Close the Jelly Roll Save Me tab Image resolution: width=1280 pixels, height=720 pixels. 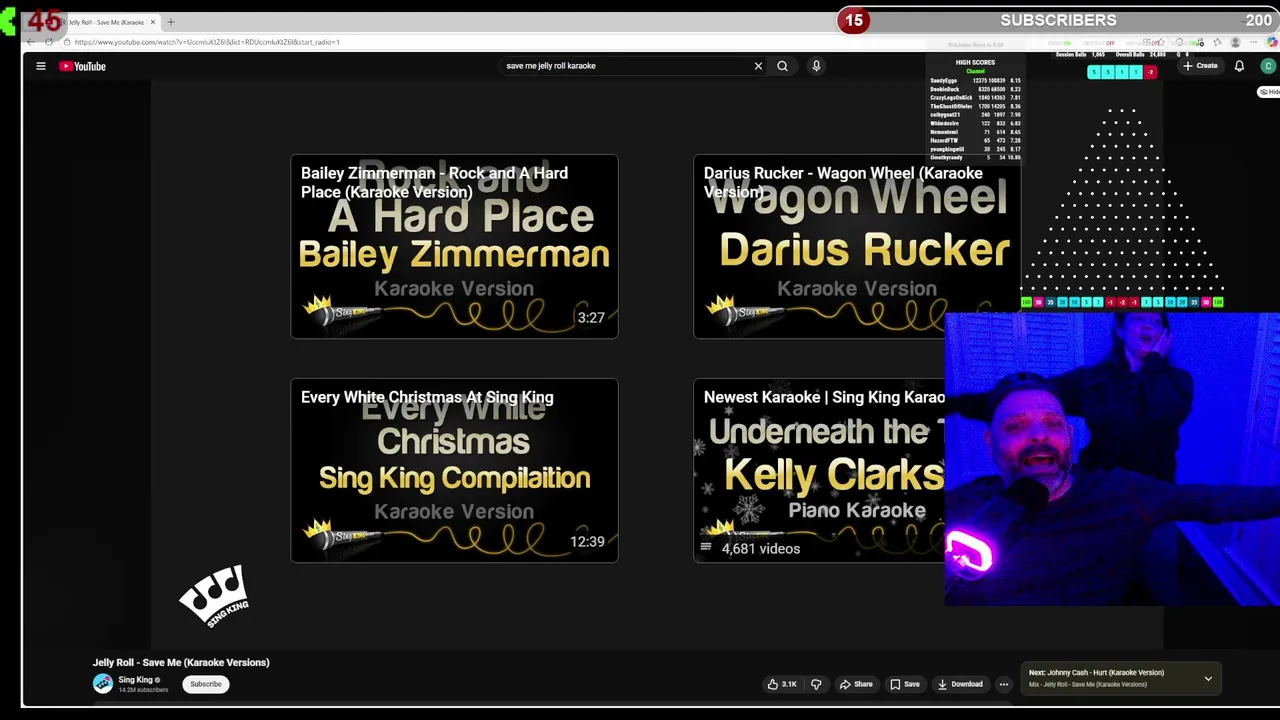pyautogui.click(x=153, y=22)
